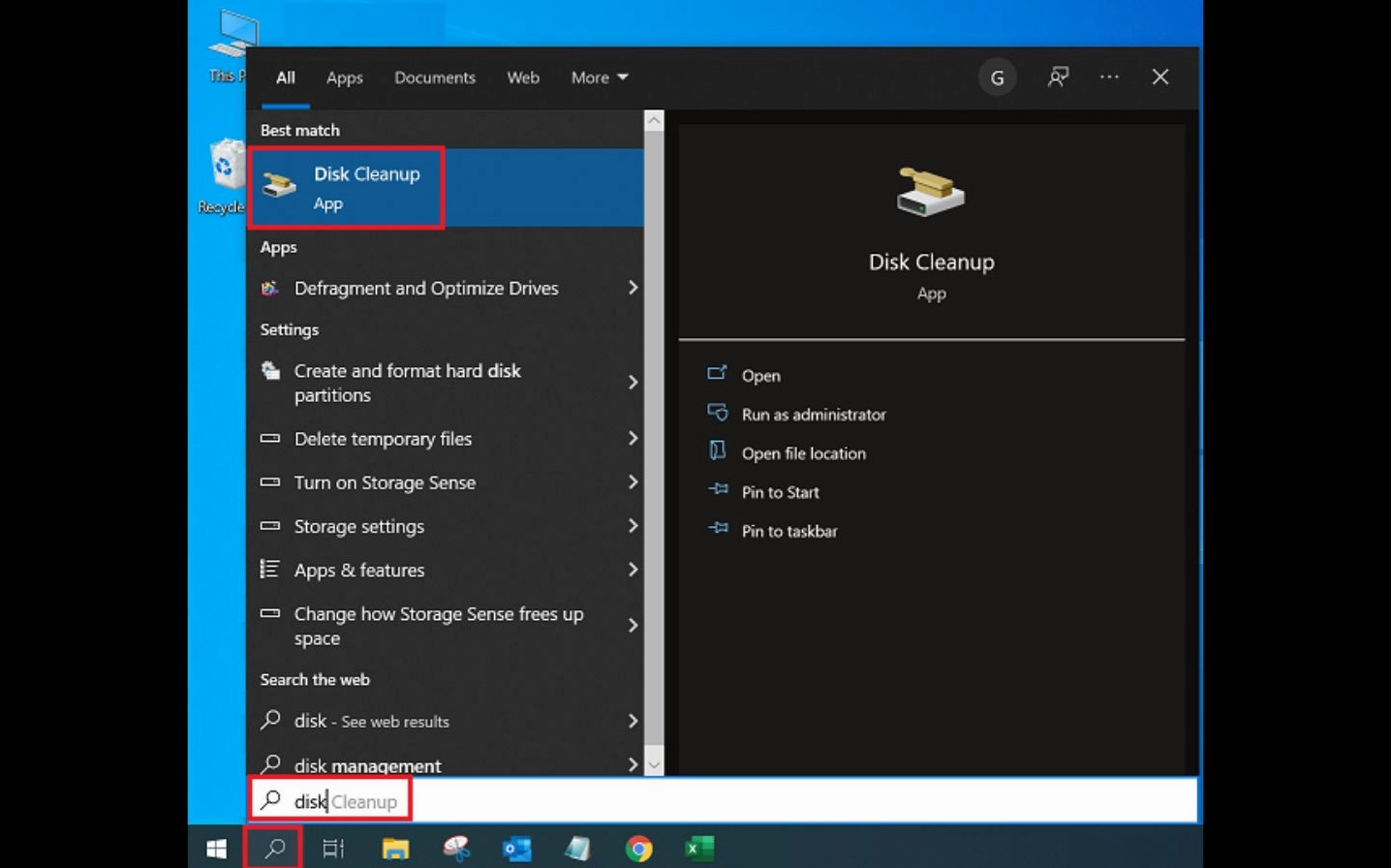Switch to the Apps search tab
Viewport: 1391px width, 868px height.
(x=344, y=77)
